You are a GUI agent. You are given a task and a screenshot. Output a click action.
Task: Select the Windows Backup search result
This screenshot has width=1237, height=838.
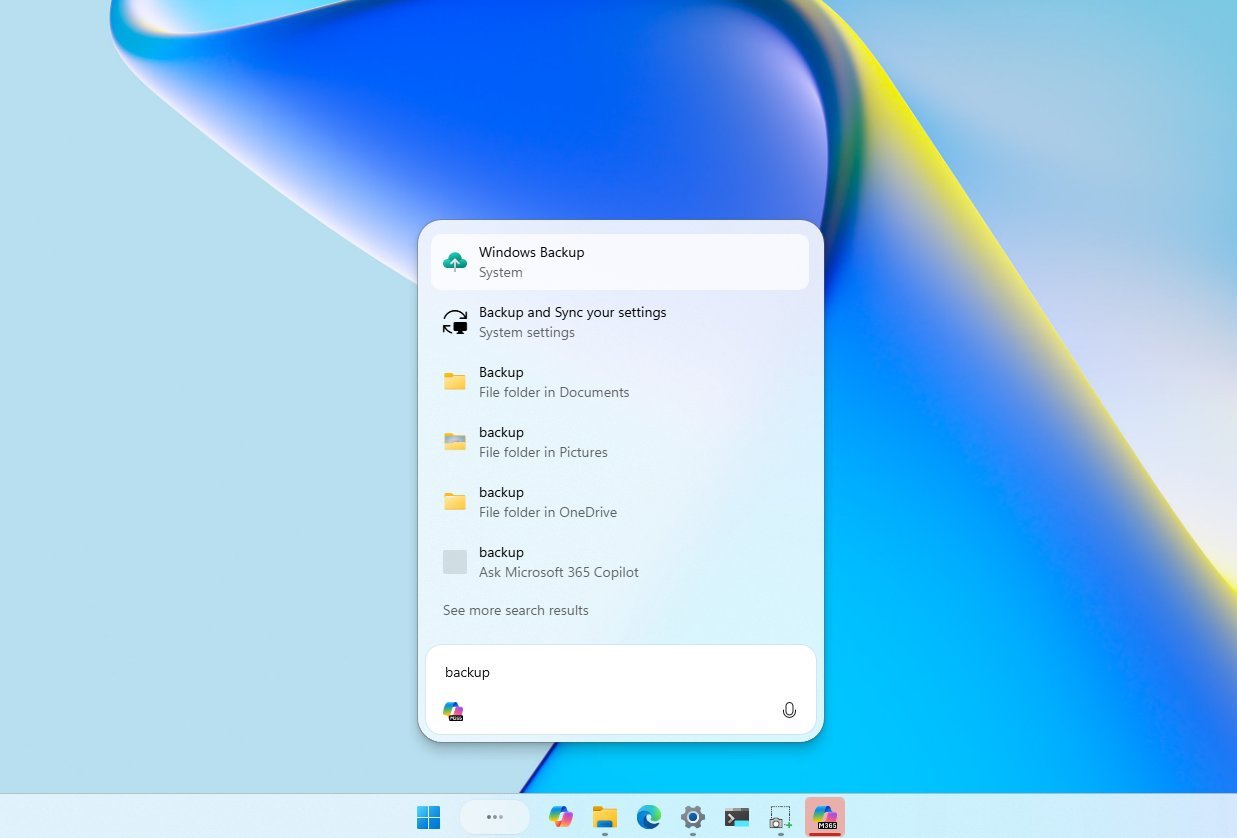[x=620, y=261]
